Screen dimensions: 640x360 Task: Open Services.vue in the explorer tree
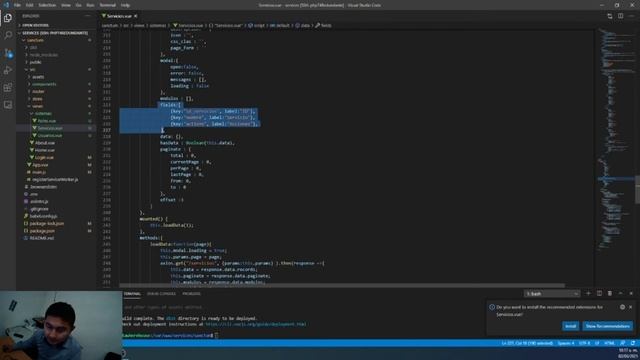point(50,128)
